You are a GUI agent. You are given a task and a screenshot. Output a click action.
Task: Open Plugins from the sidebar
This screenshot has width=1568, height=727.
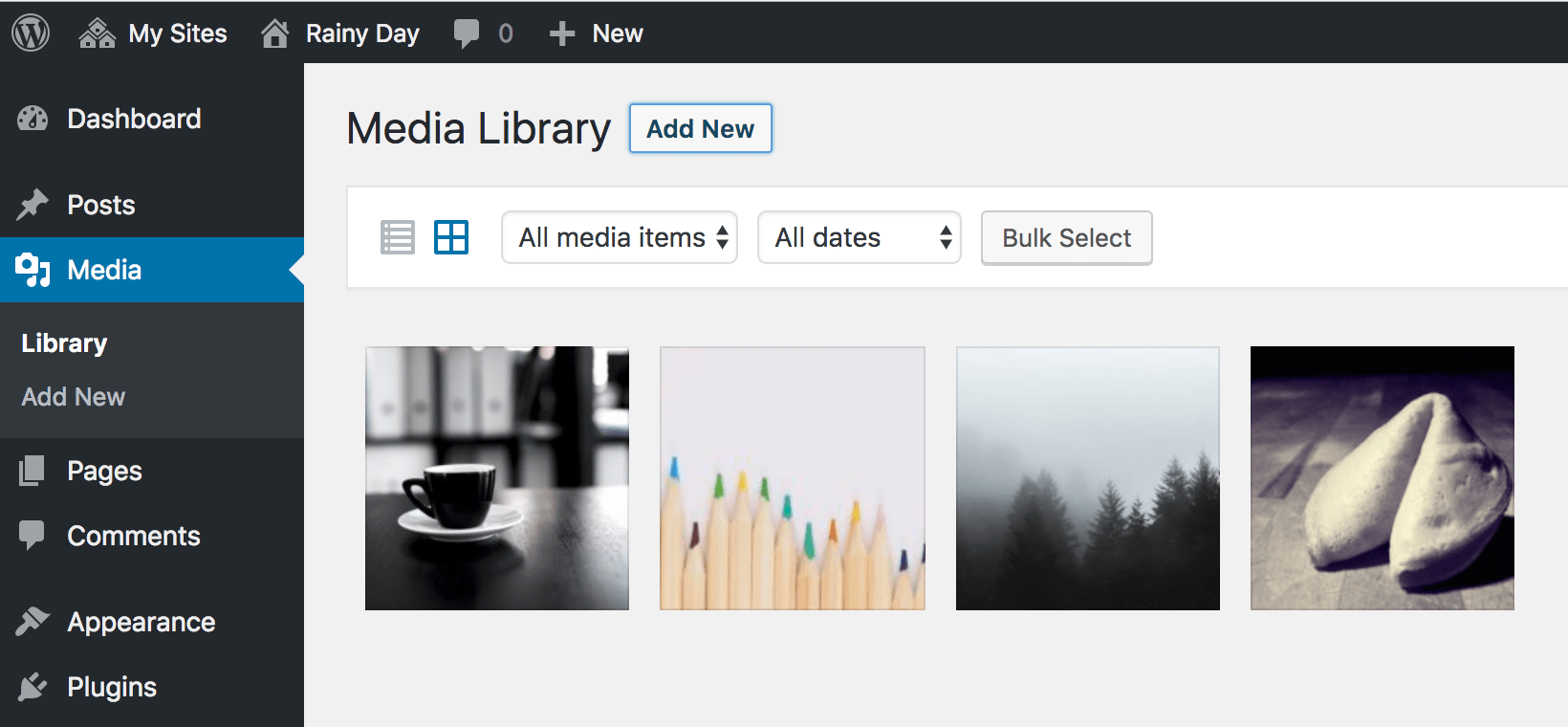pyautogui.click(x=111, y=687)
